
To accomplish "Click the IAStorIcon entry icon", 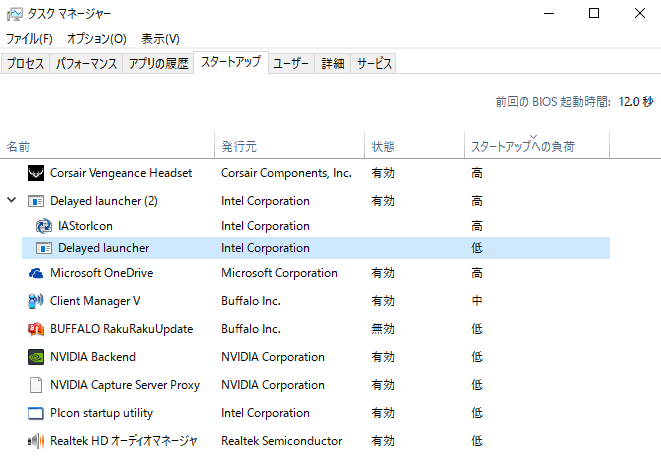I will coord(44,226).
